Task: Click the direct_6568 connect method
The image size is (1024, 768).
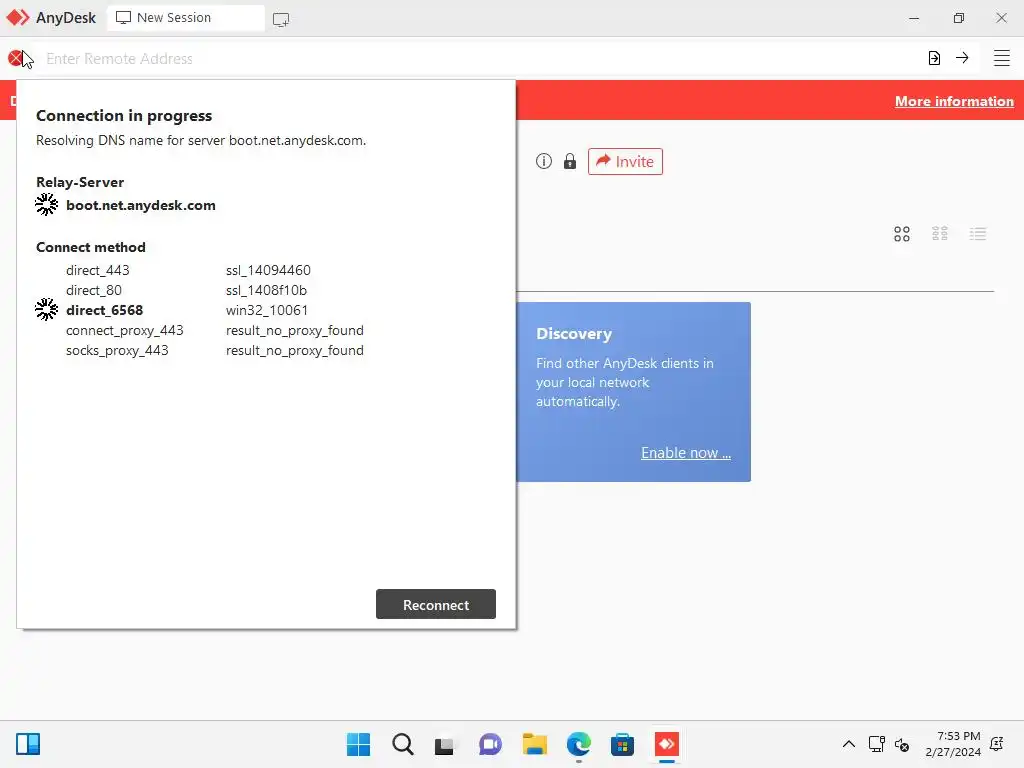Action: pyautogui.click(x=104, y=310)
